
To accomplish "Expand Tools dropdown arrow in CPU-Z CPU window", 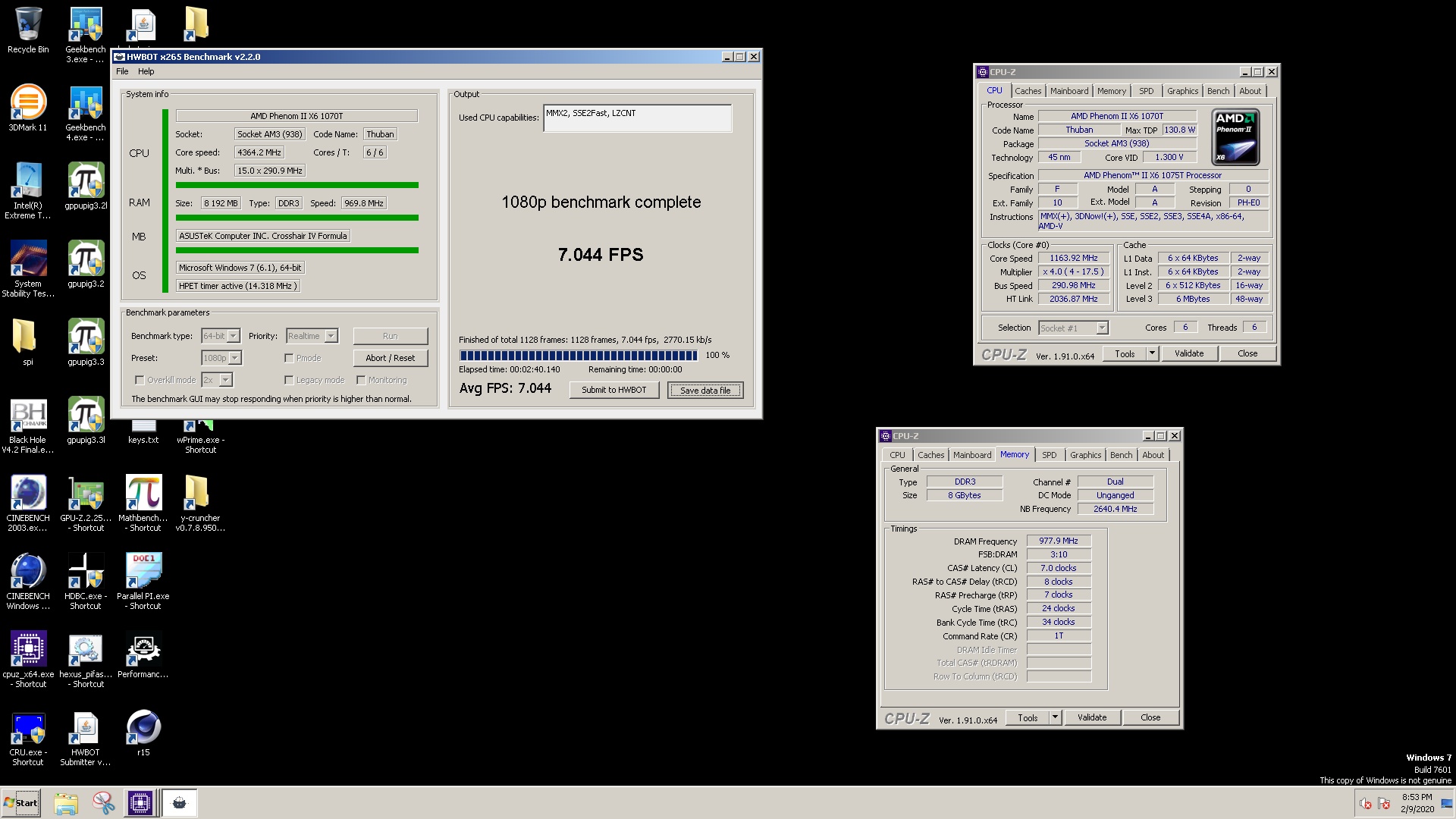I will (x=1152, y=353).
